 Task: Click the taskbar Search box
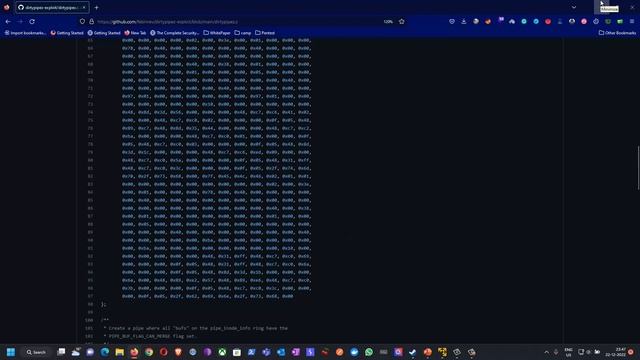click(x=36, y=352)
